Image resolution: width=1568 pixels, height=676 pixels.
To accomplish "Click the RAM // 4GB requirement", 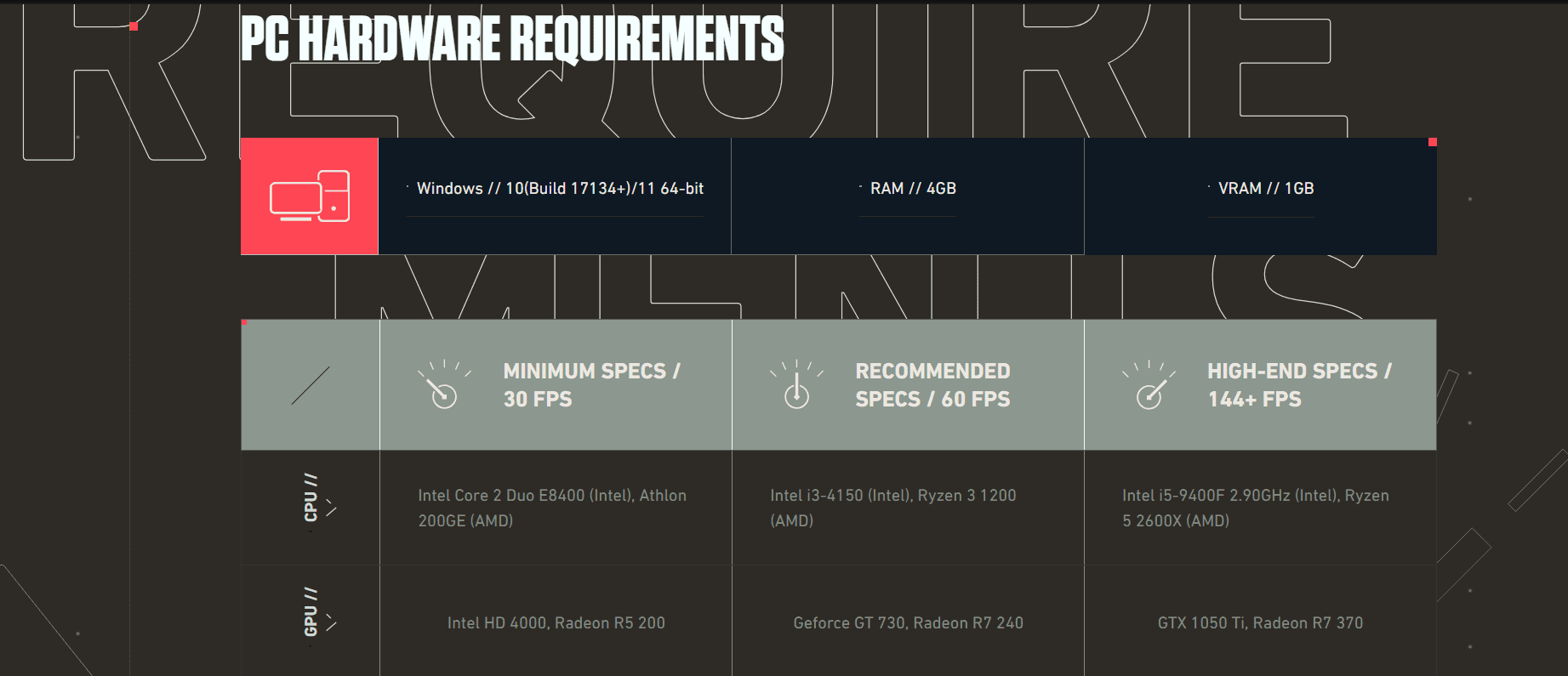I will click(x=913, y=189).
